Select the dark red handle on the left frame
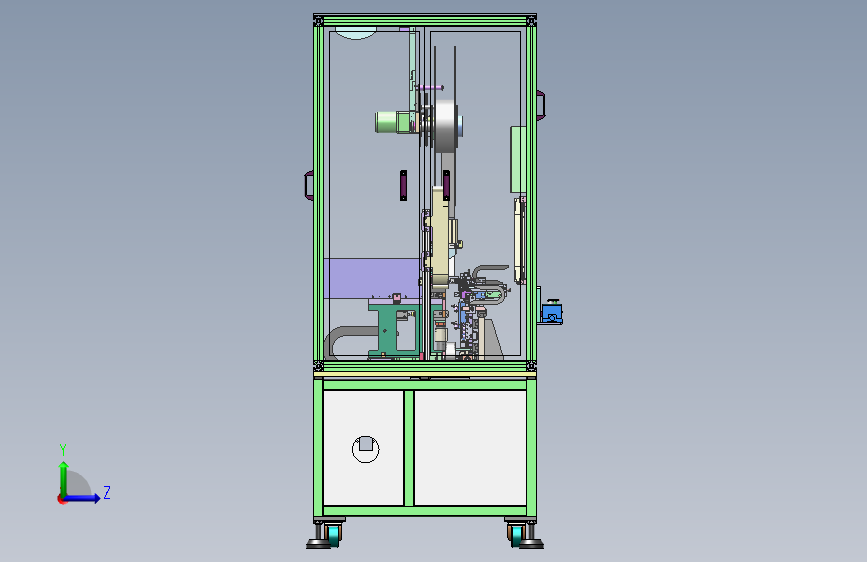The image size is (867, 562). [x=309, y=185]
